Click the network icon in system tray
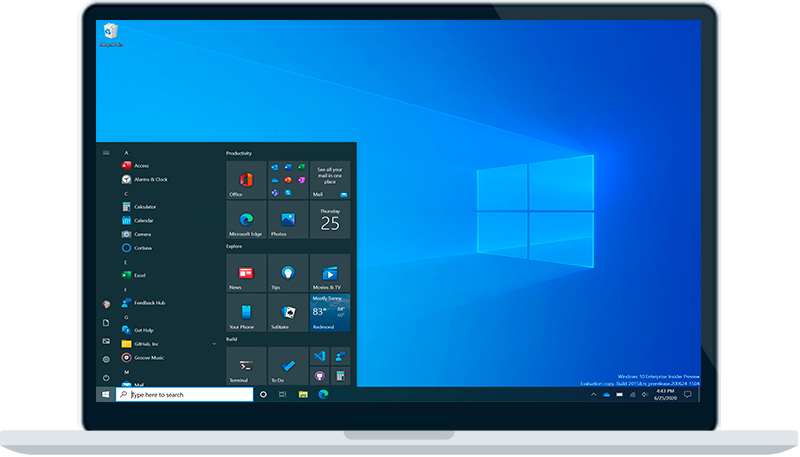800x457 pixels. tap(632, 394)
